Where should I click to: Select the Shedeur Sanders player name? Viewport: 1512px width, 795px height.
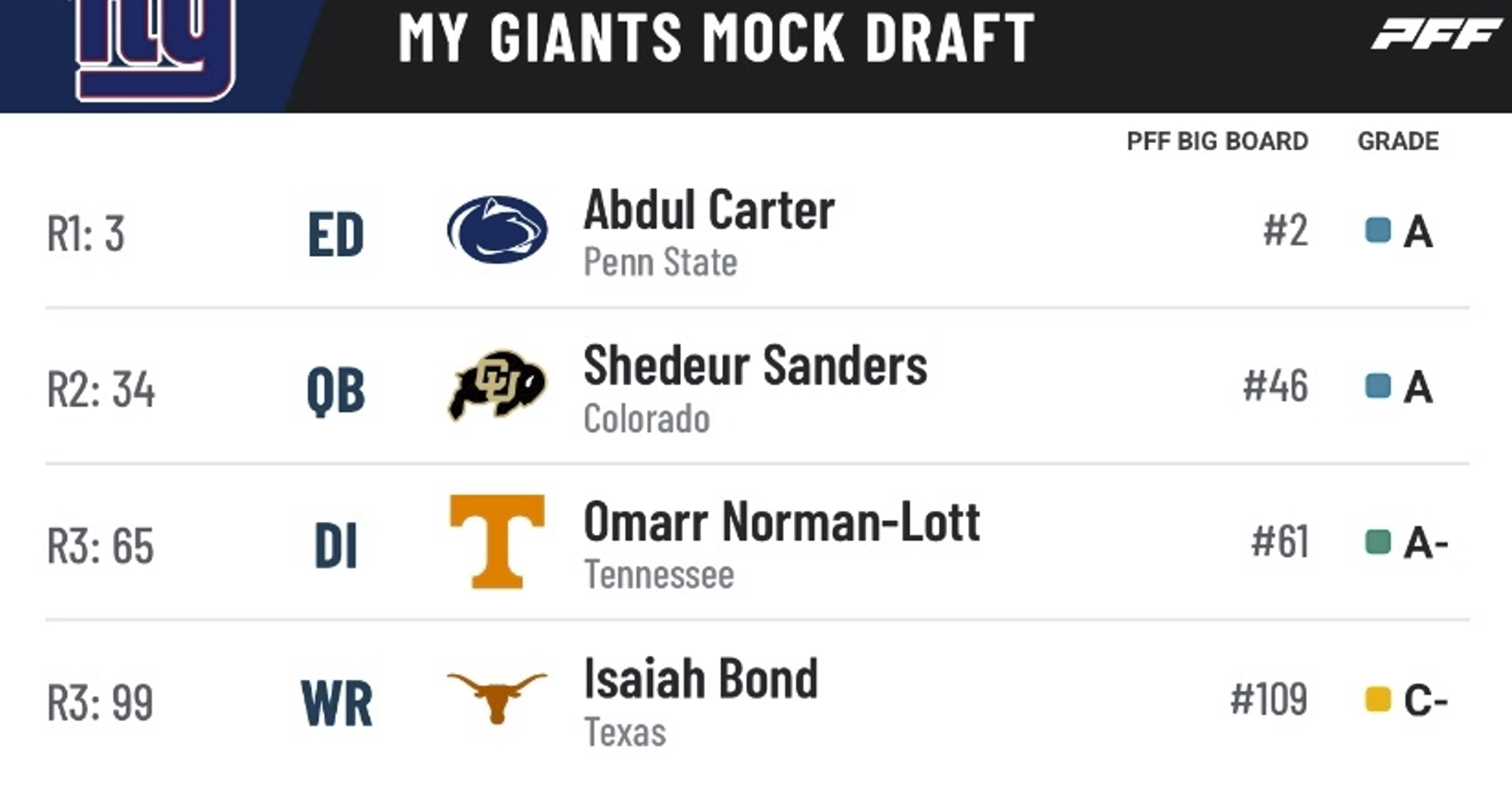pos(755,366)
